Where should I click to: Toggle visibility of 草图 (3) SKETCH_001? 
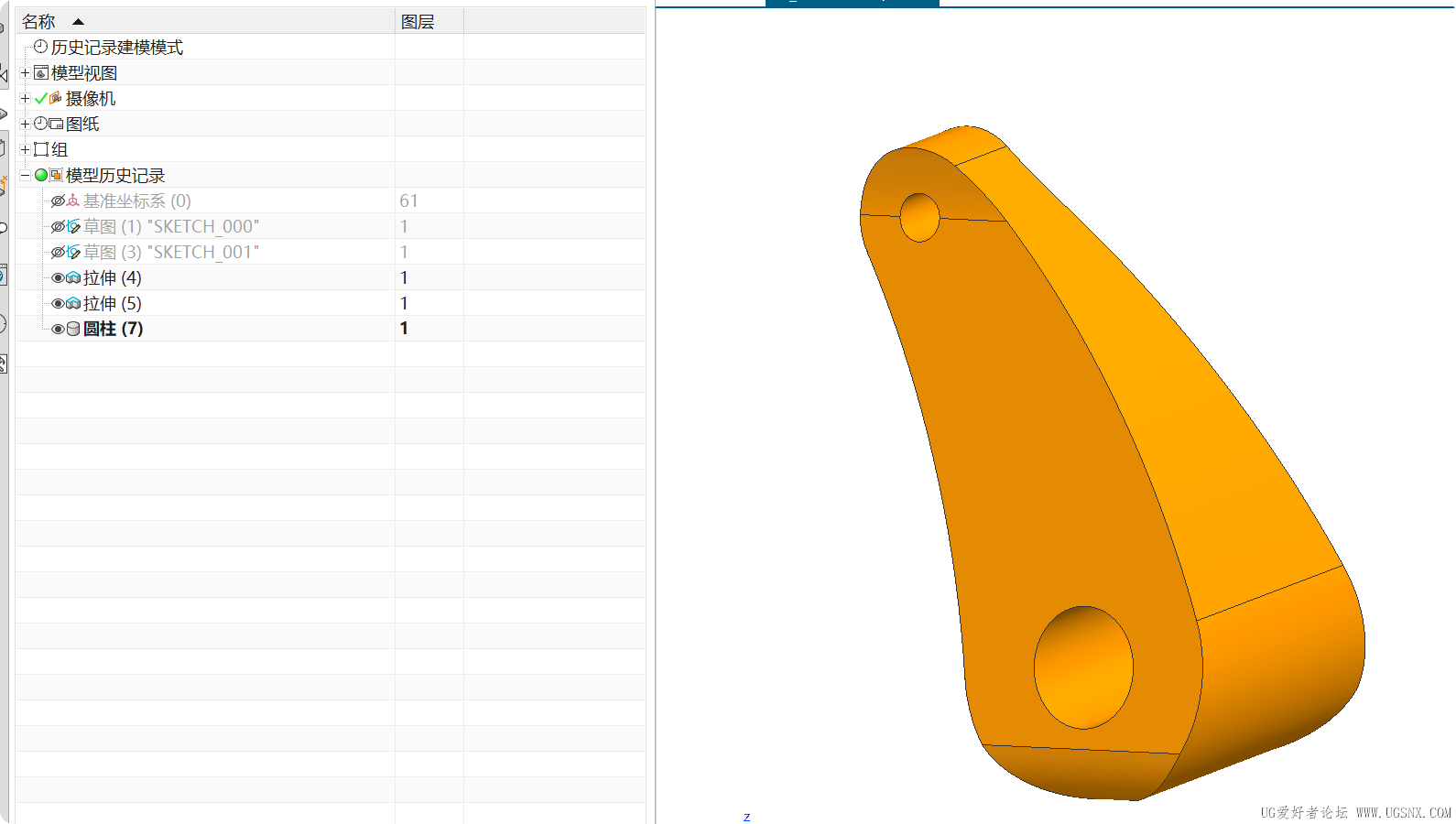(x=58, y=252)
